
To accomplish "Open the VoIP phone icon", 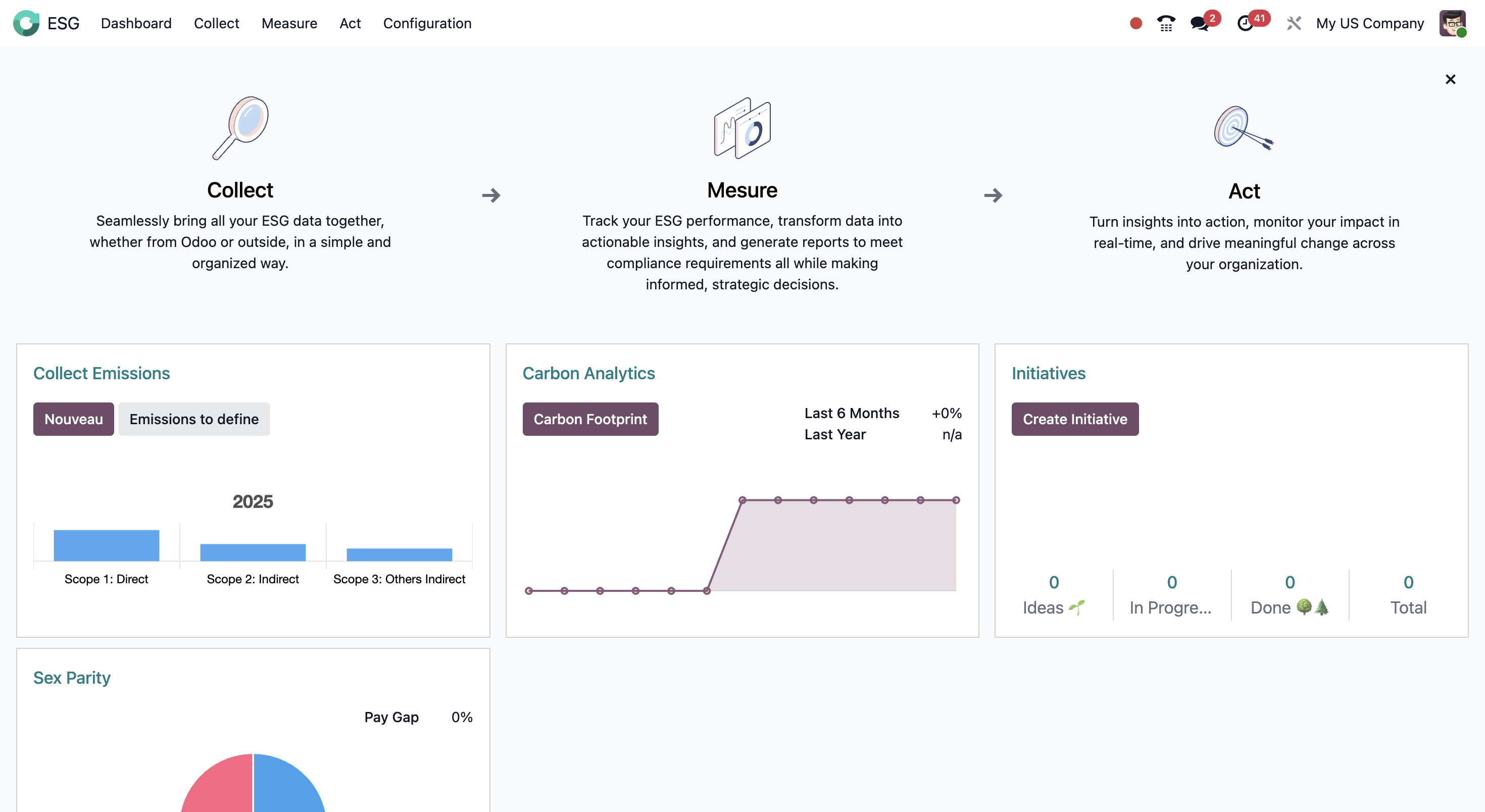I will click(x=1166, y=23).
